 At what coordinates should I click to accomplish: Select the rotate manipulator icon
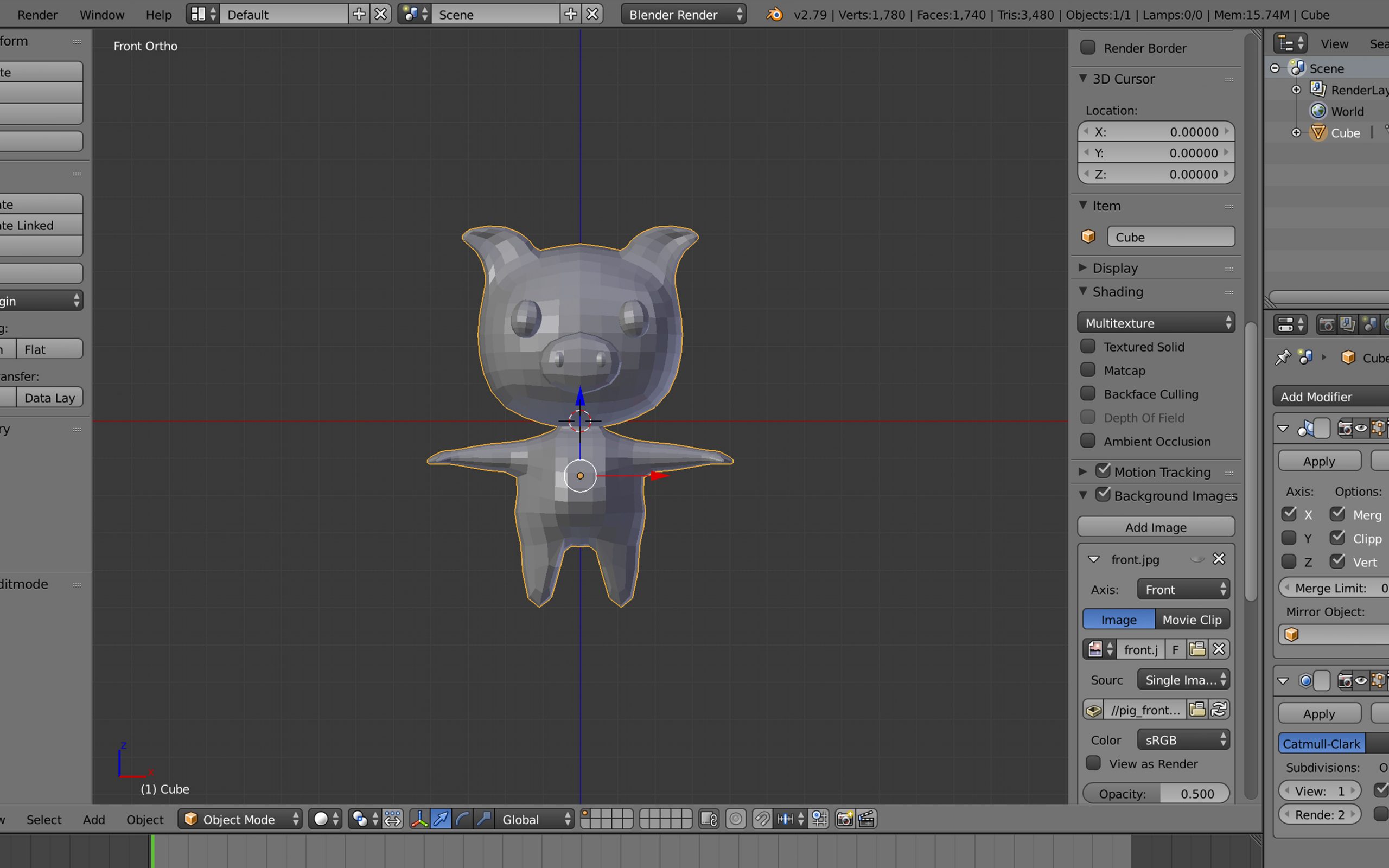(x=463, y=819)
